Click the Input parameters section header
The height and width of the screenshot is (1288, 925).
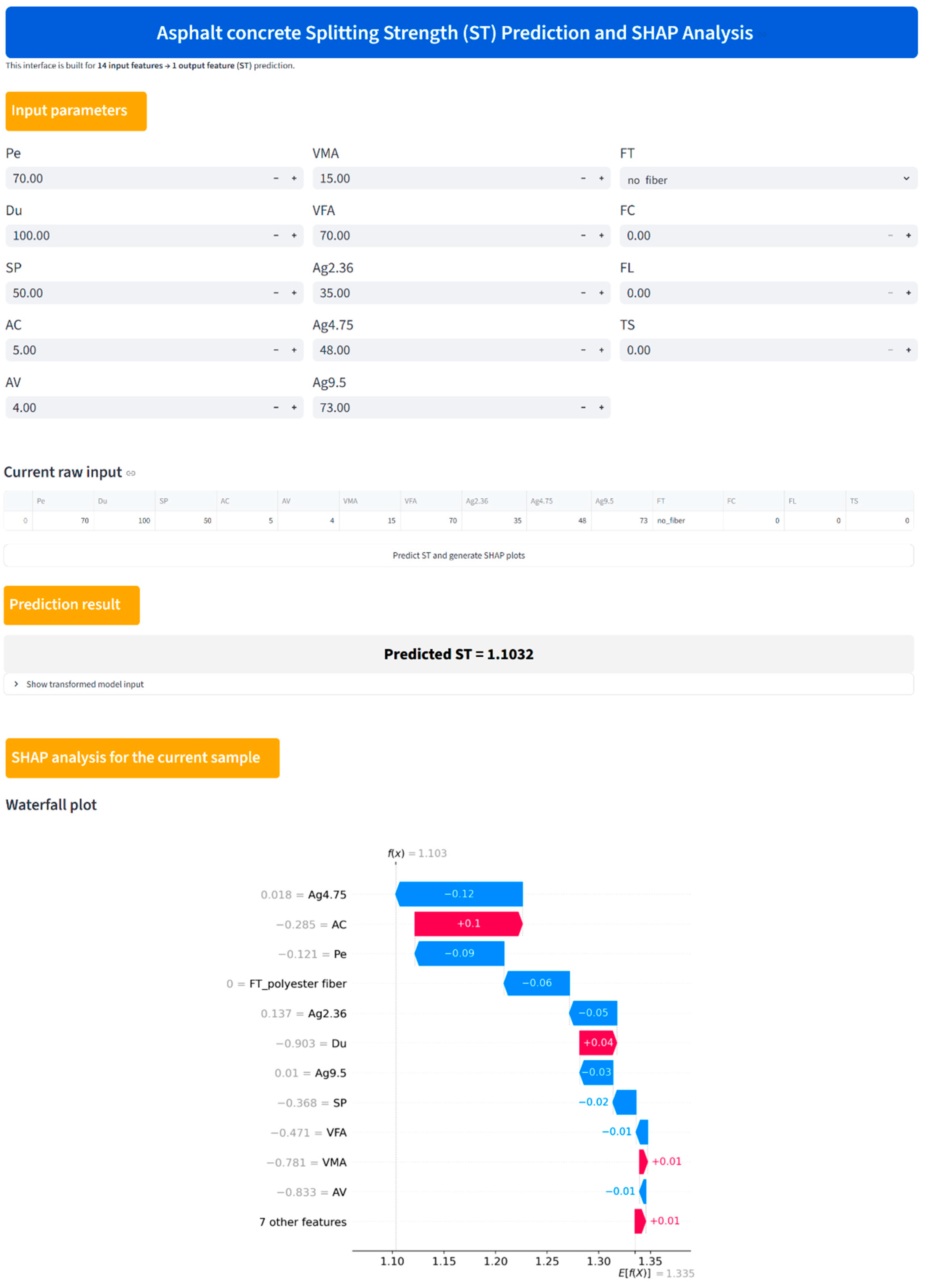(76, 111)
